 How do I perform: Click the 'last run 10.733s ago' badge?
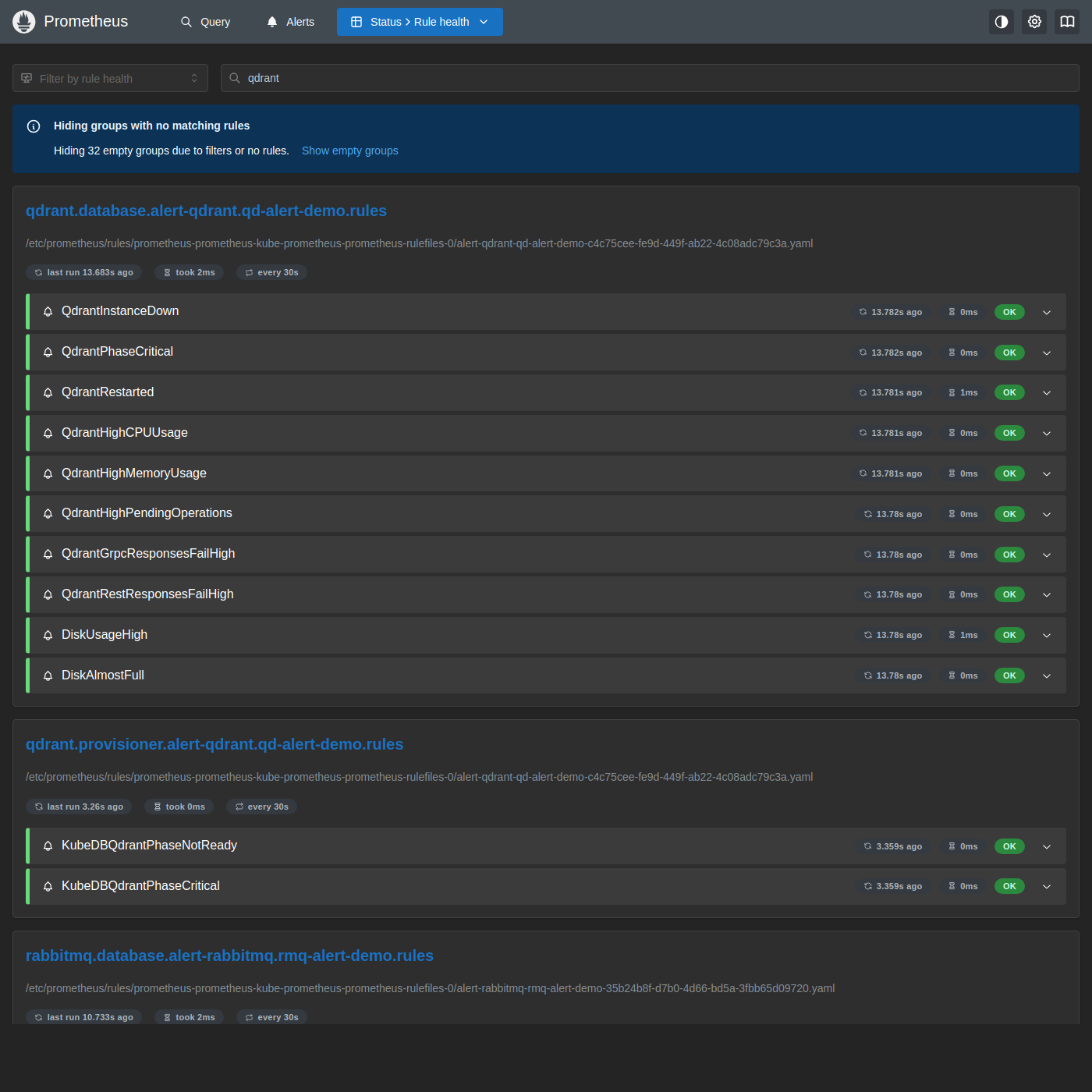(83, 1017)
